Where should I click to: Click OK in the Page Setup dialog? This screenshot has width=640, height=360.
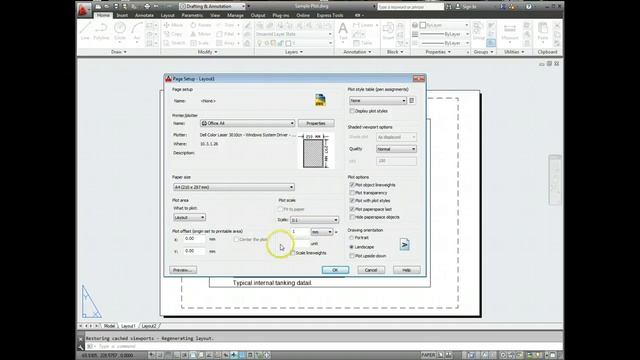pos(335,270)
